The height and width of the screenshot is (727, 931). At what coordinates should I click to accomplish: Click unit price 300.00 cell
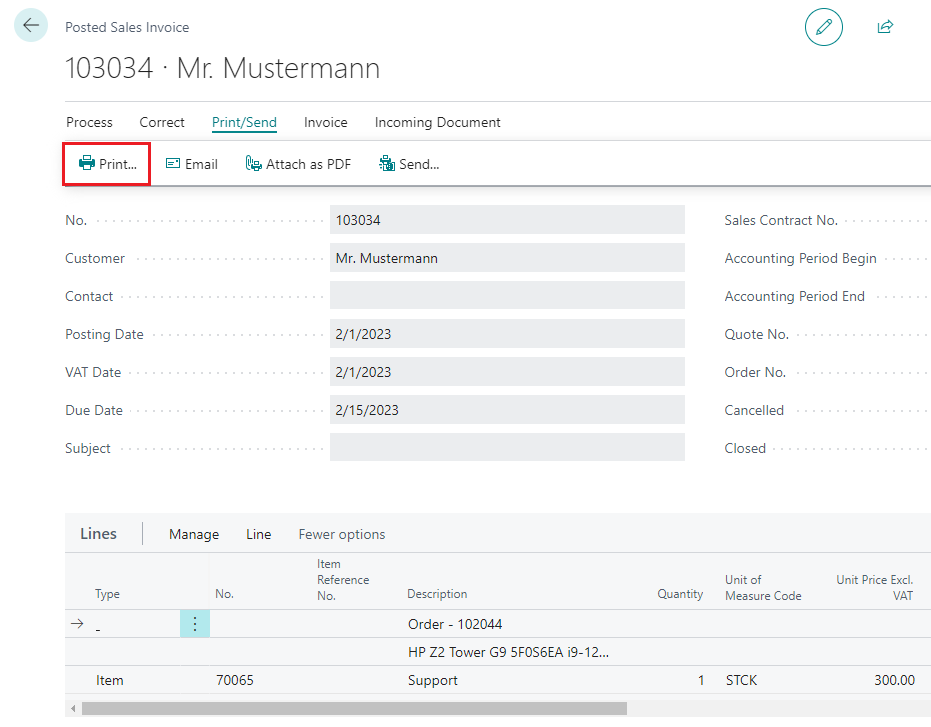894,680
